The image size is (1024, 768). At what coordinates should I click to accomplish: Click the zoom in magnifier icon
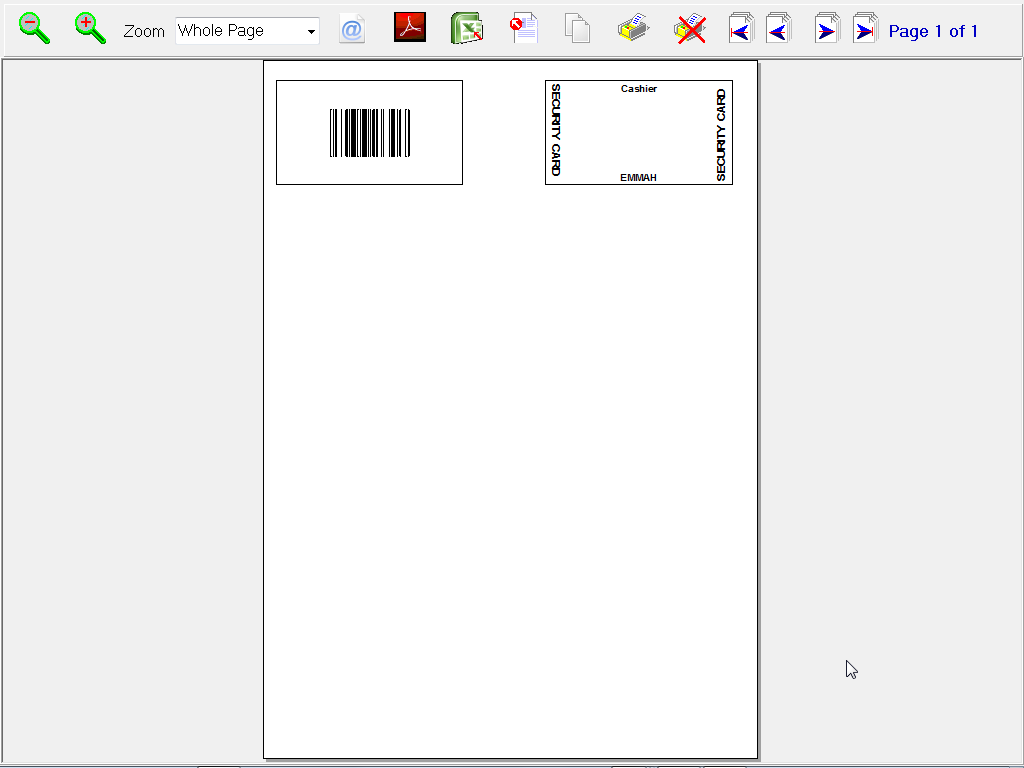coord(91,29)
